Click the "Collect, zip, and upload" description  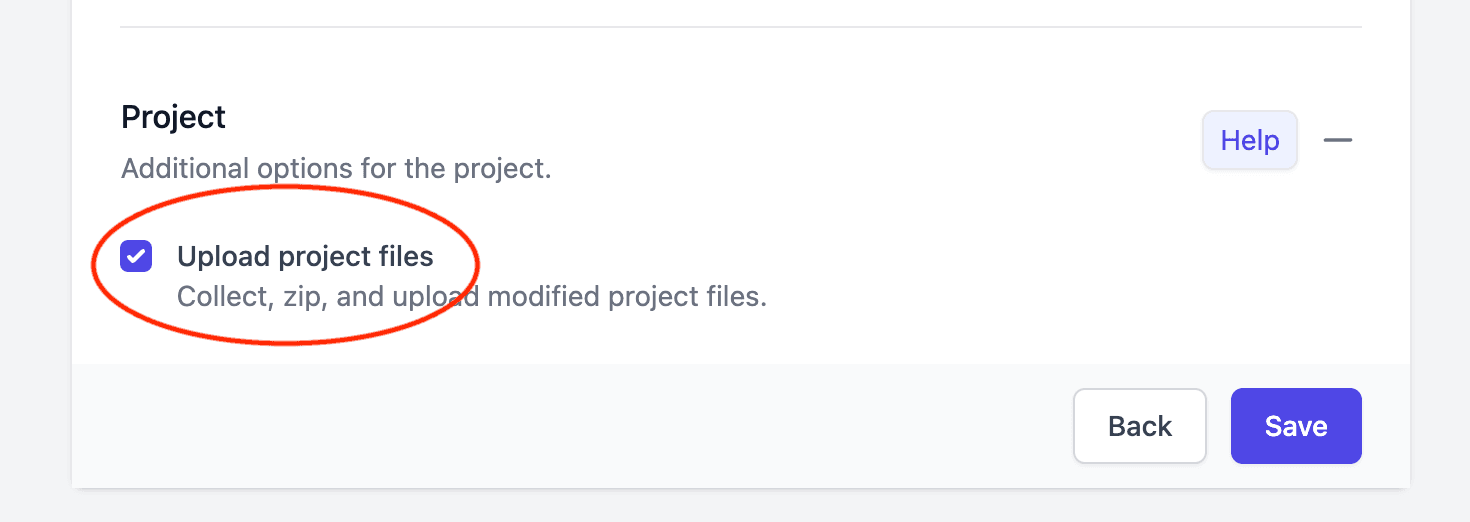471,297
